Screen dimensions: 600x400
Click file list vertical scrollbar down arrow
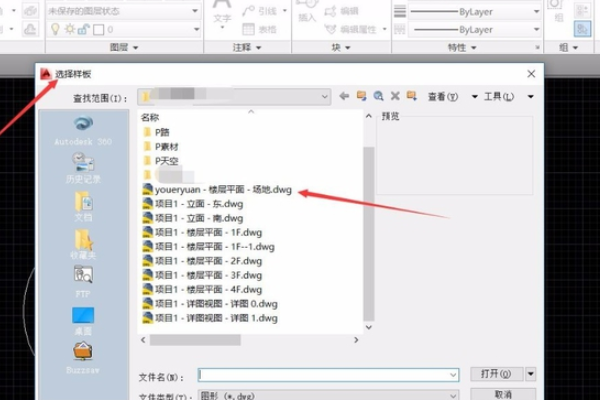pyautogui.click(x=368, y=327)
